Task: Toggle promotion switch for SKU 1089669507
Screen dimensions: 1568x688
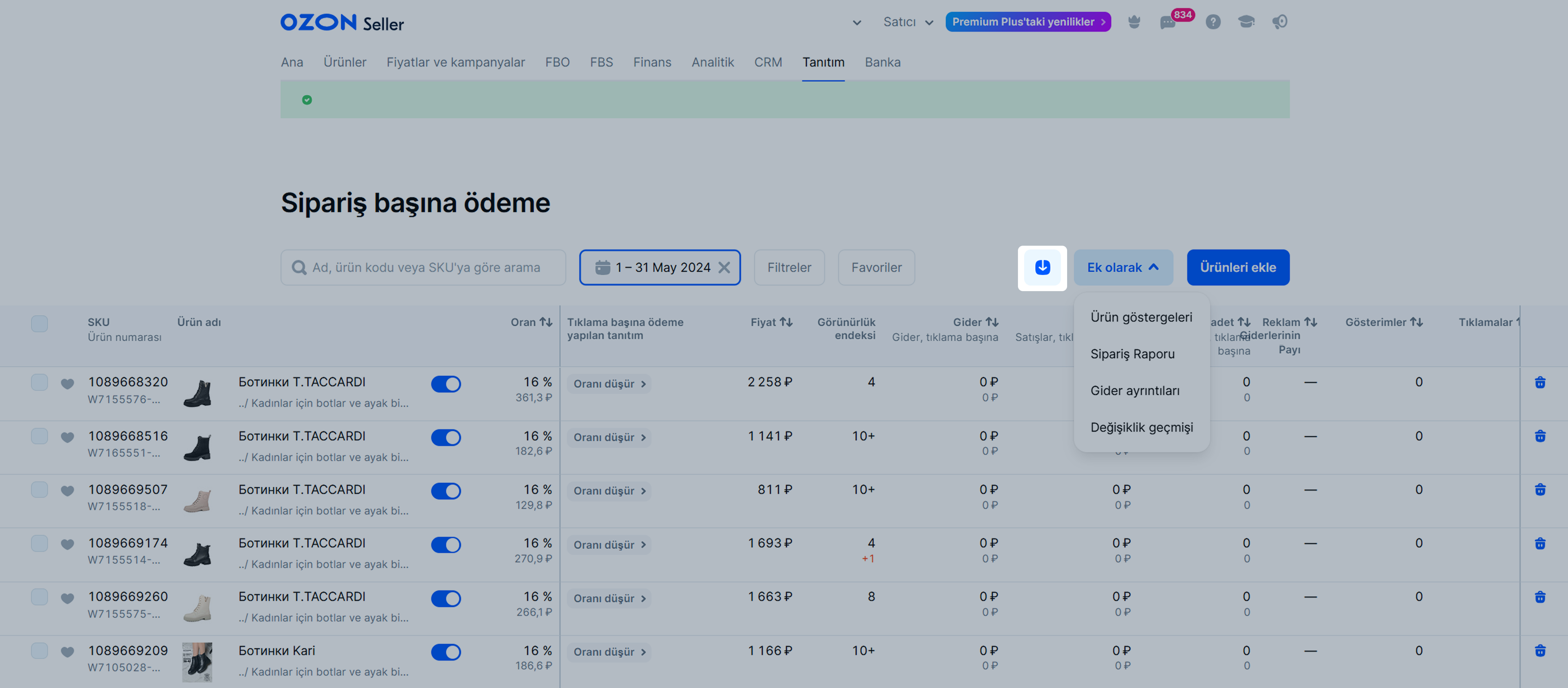Action: 446,491
